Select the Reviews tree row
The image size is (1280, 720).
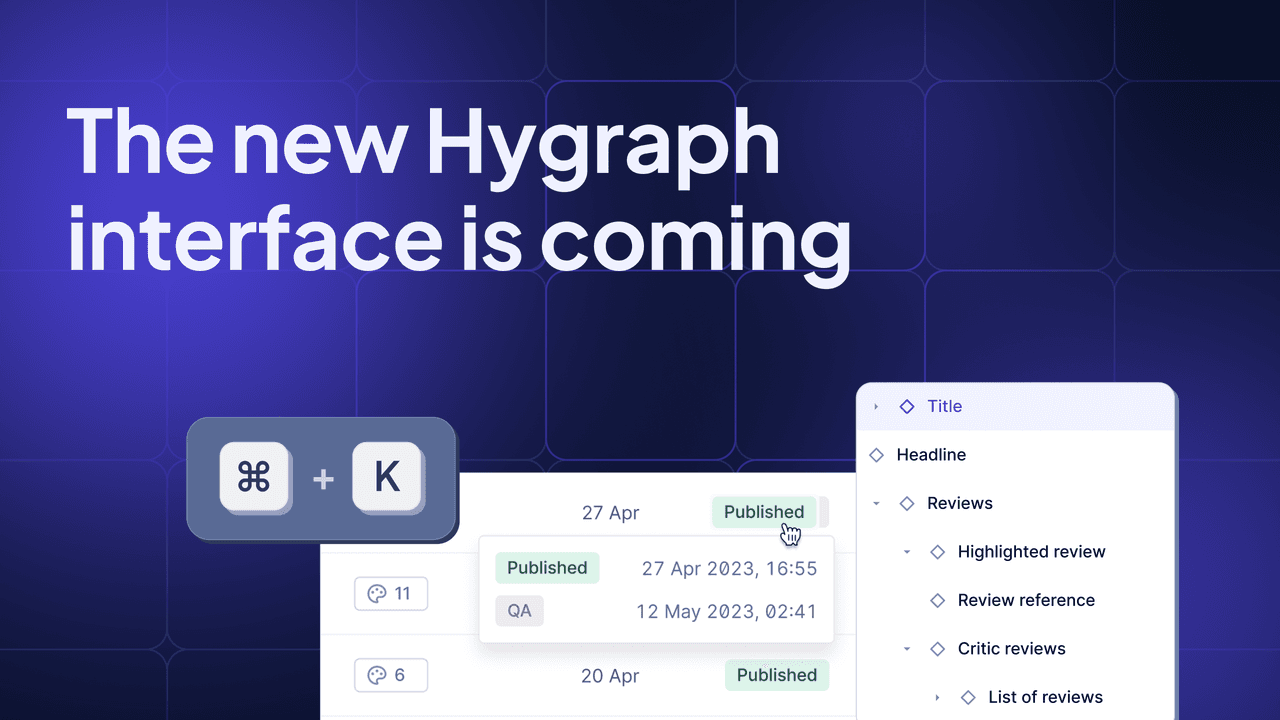[1015, 503]
